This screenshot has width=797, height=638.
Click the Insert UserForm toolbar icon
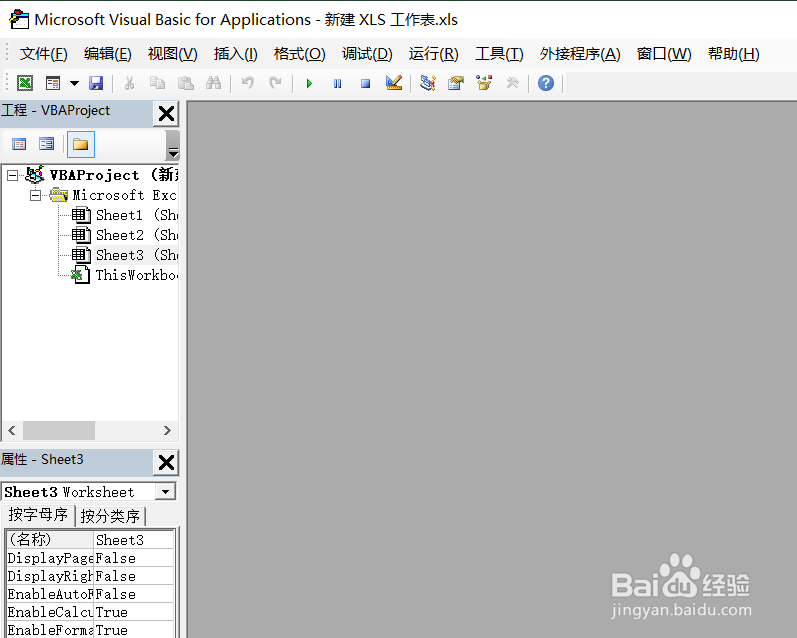tap(53, 83)
